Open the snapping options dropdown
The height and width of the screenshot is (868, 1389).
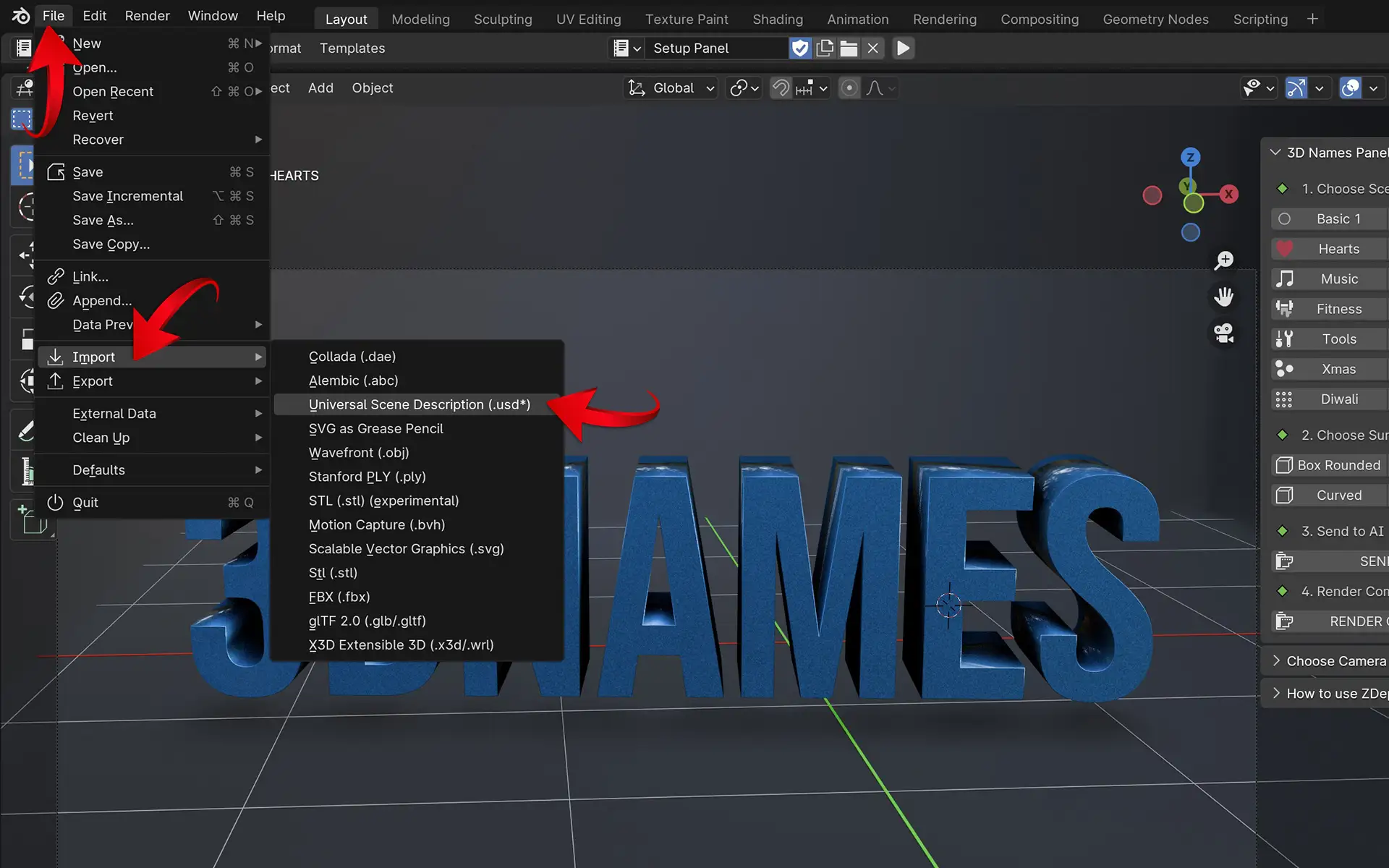812,88
